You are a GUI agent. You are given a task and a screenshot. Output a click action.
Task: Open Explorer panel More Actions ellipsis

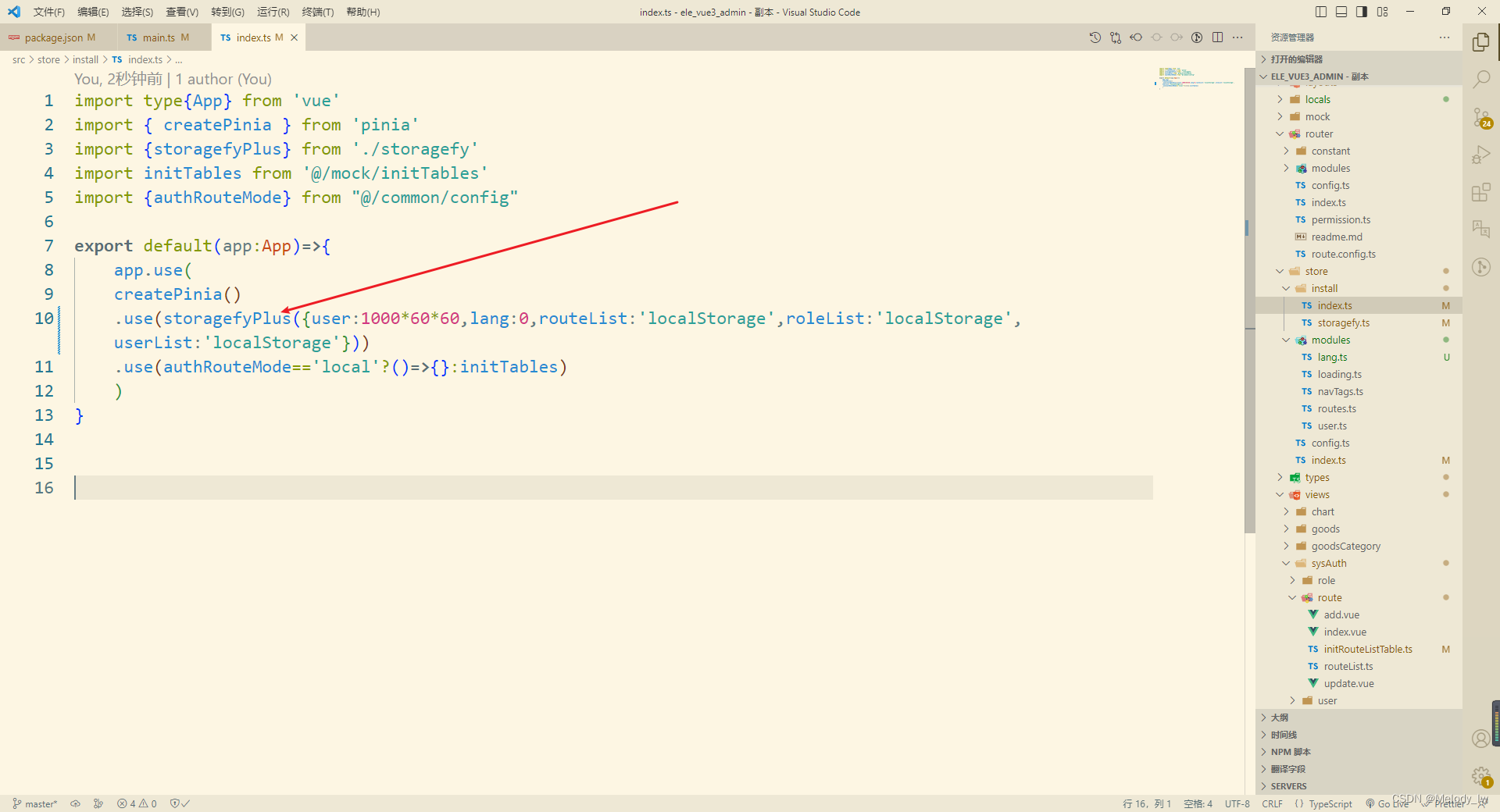pos(1445,37)
